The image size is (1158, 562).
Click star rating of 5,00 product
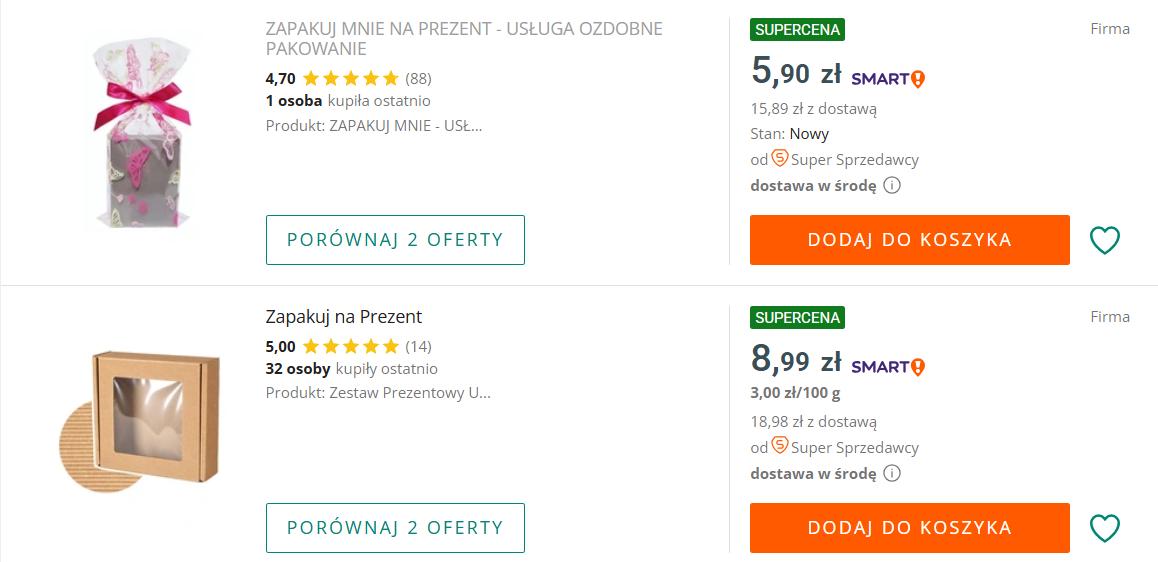tap(350, 347)
